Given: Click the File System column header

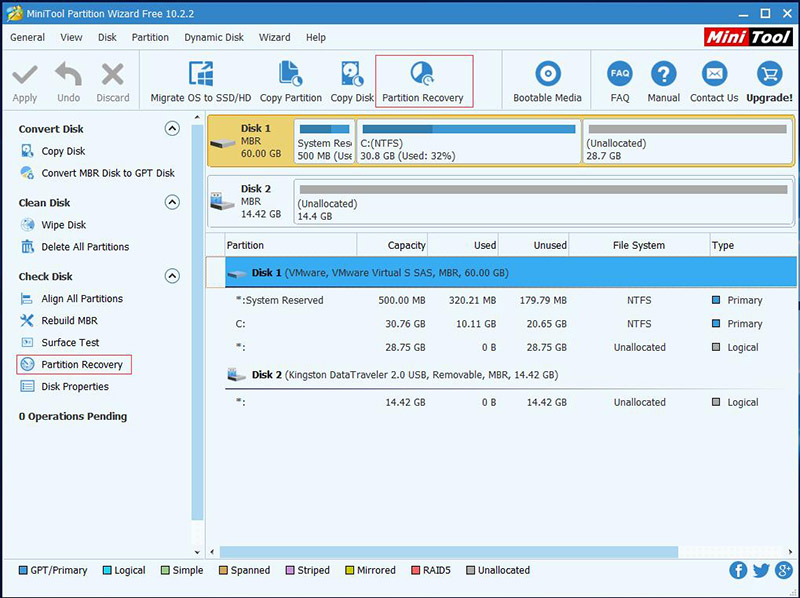Looking at the screenshot, I should click(x=640, y=245).
